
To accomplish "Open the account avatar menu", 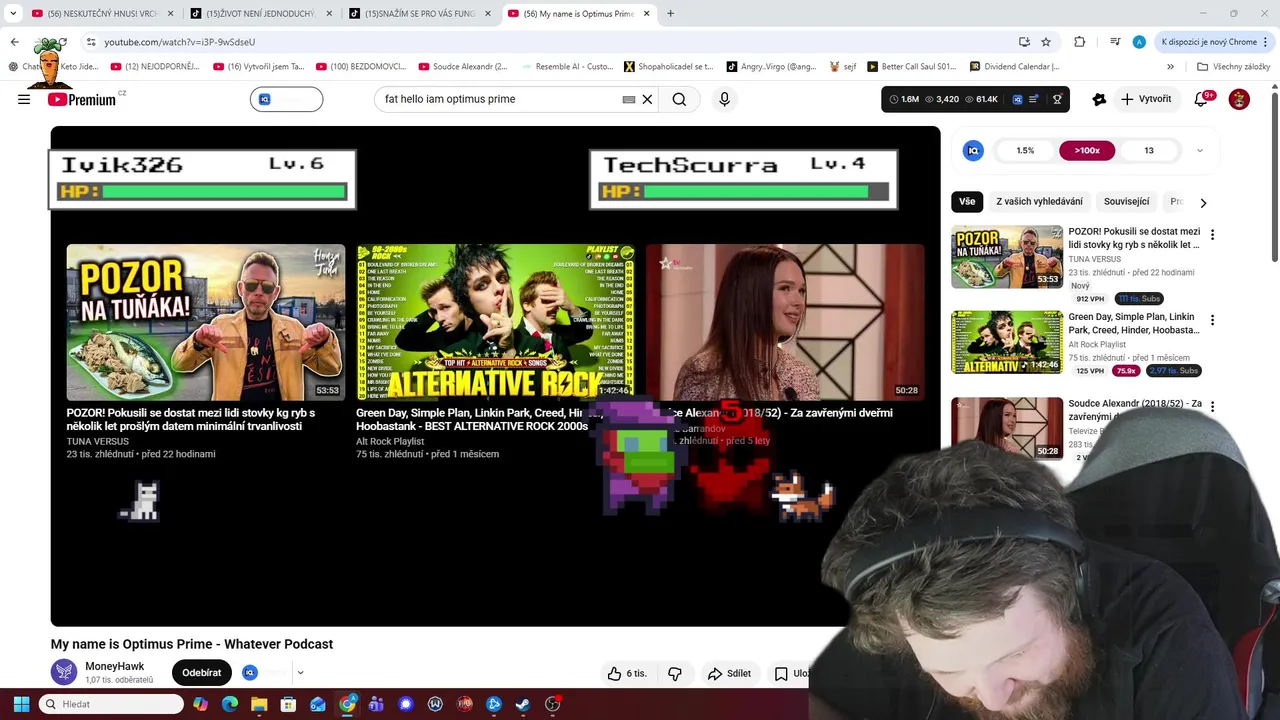I will point(1239,99).
